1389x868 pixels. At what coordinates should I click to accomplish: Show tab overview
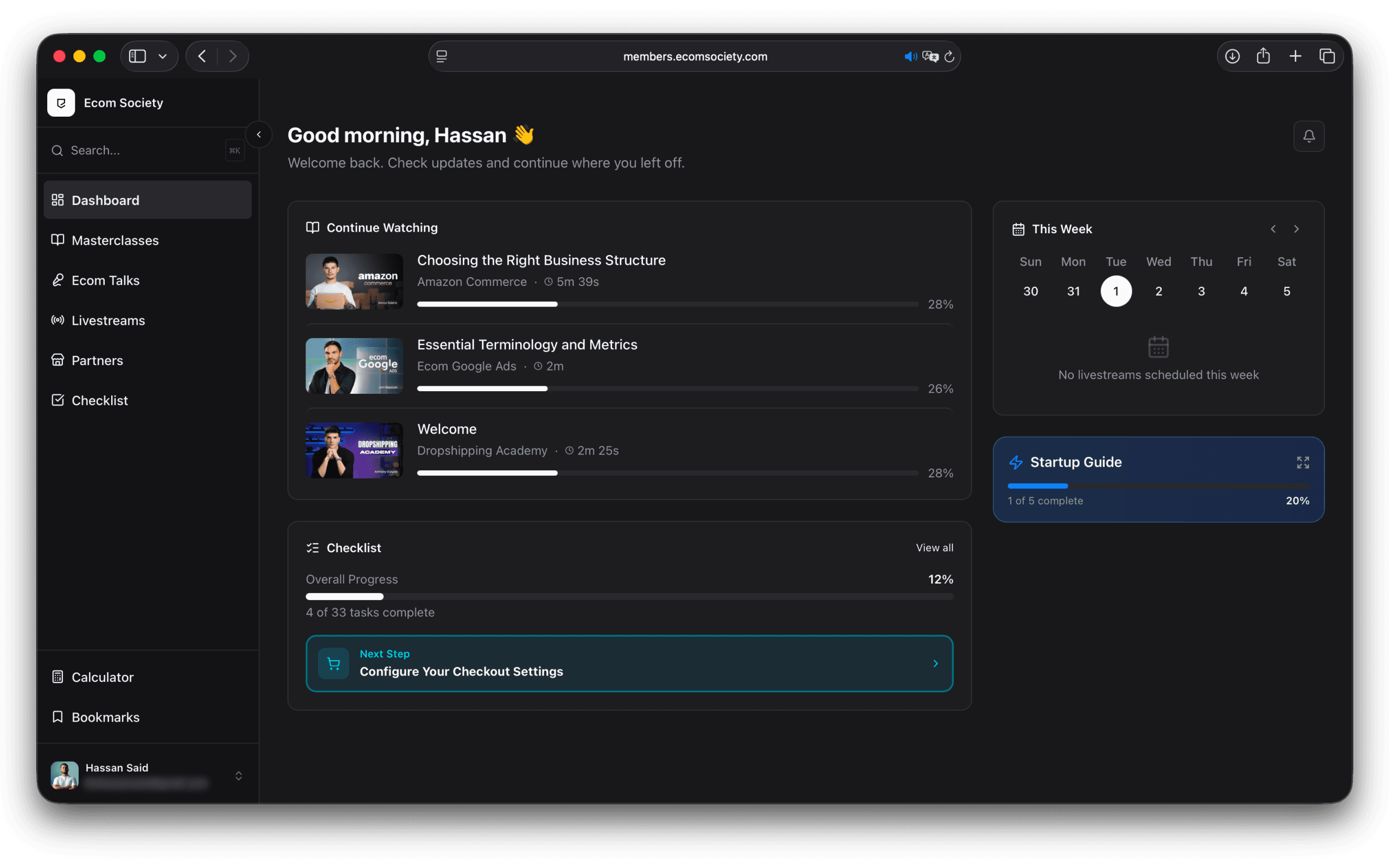coord(1327,56)
